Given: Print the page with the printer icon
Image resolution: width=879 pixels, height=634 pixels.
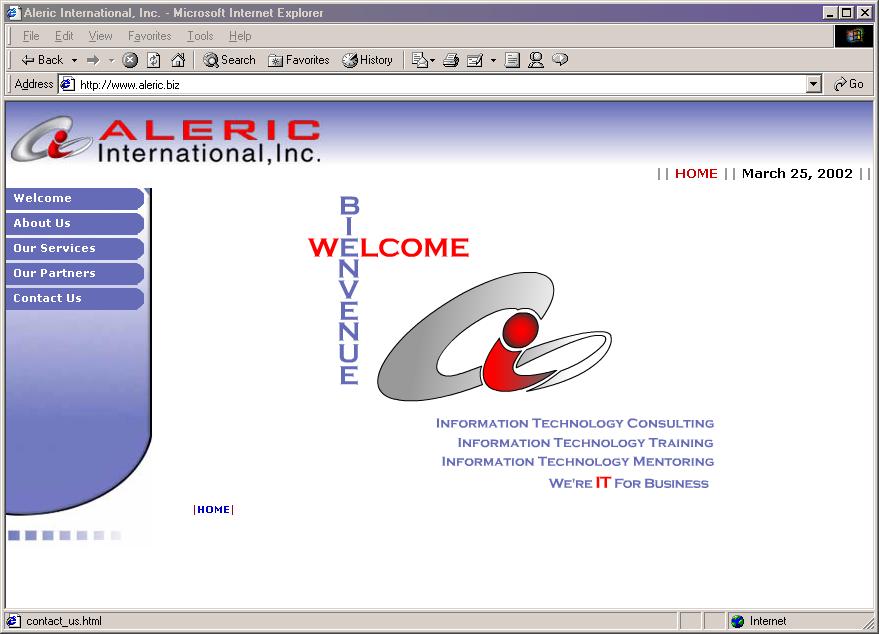Looking at the screenshot, I should 451,60.
